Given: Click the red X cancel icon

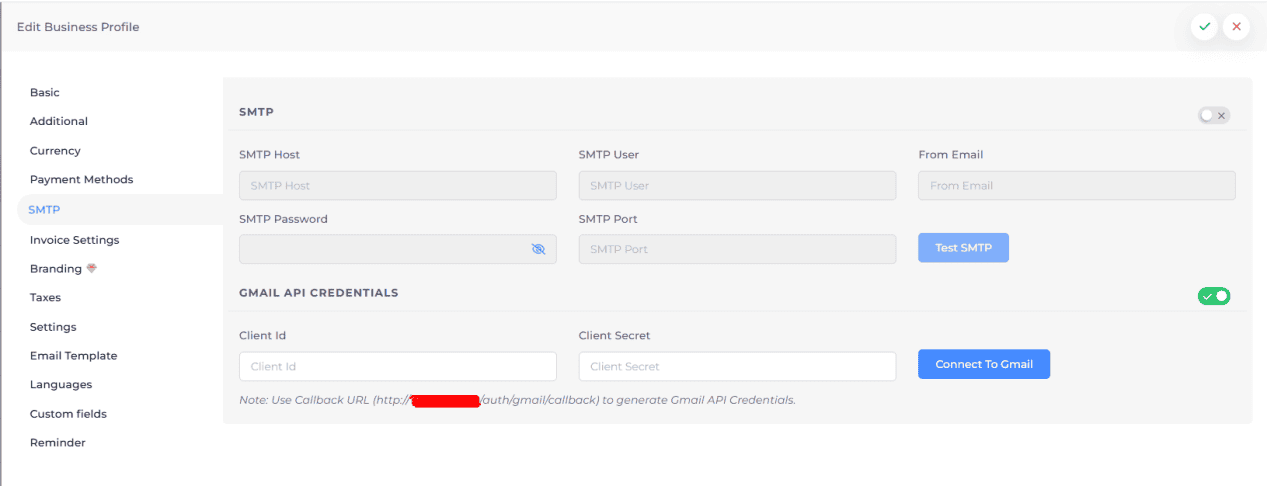Looking at the screenshot, I should tap(1237, 27).
